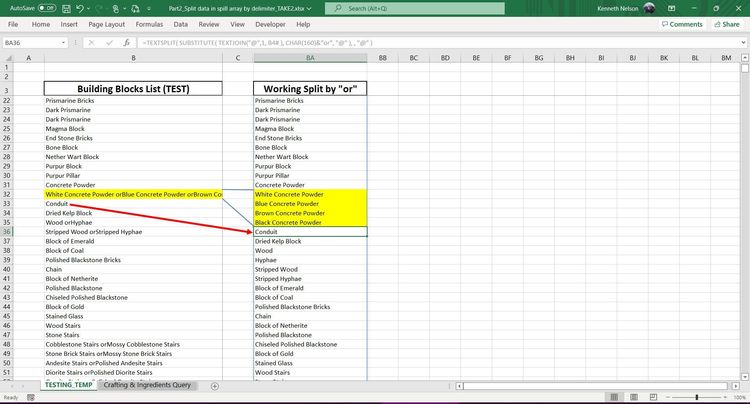750x404 pixels.
Task: Click the Search box
Action: [415, 9]
